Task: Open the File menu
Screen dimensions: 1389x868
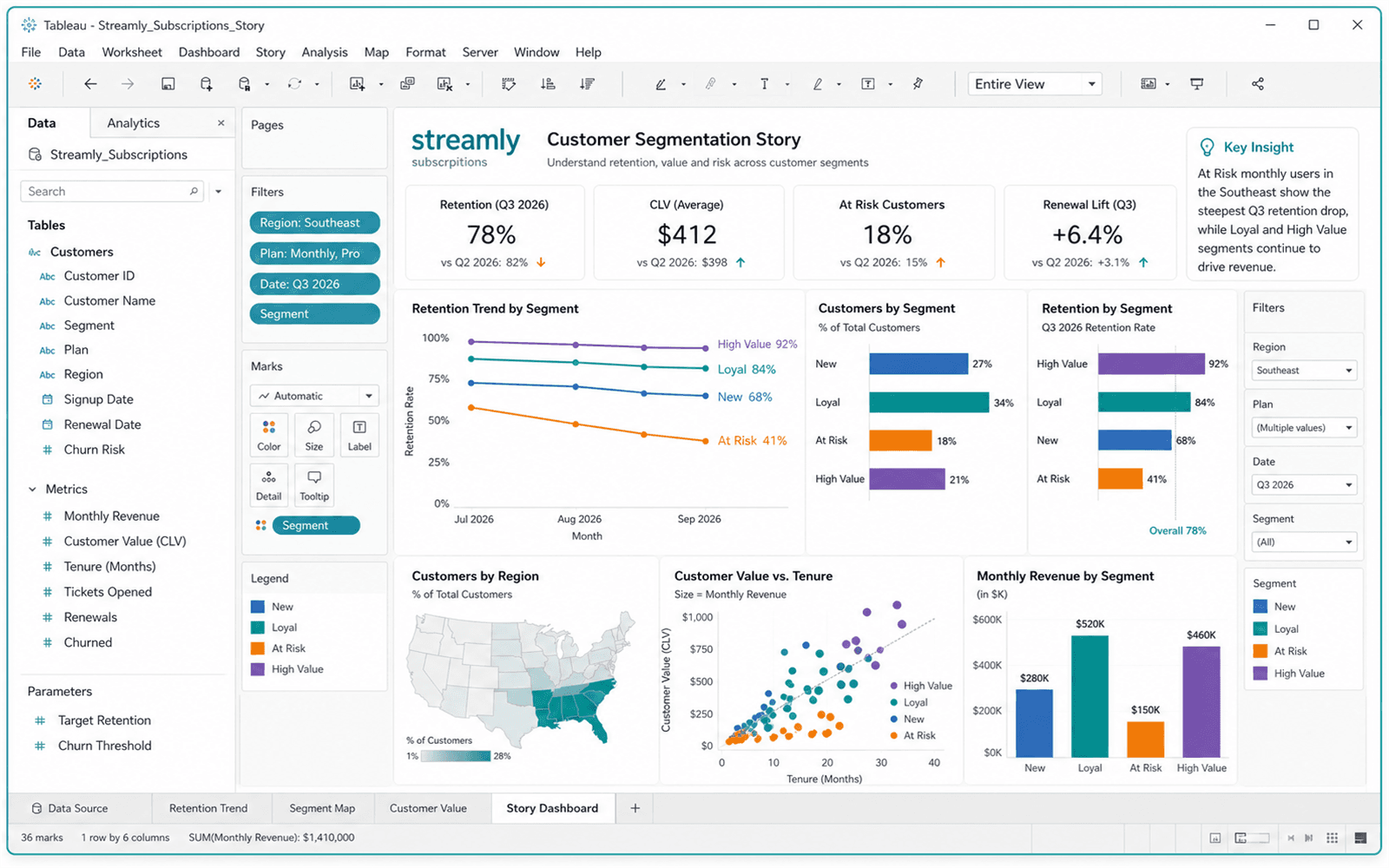Action: pyautogui.click(x=31, y=52)
